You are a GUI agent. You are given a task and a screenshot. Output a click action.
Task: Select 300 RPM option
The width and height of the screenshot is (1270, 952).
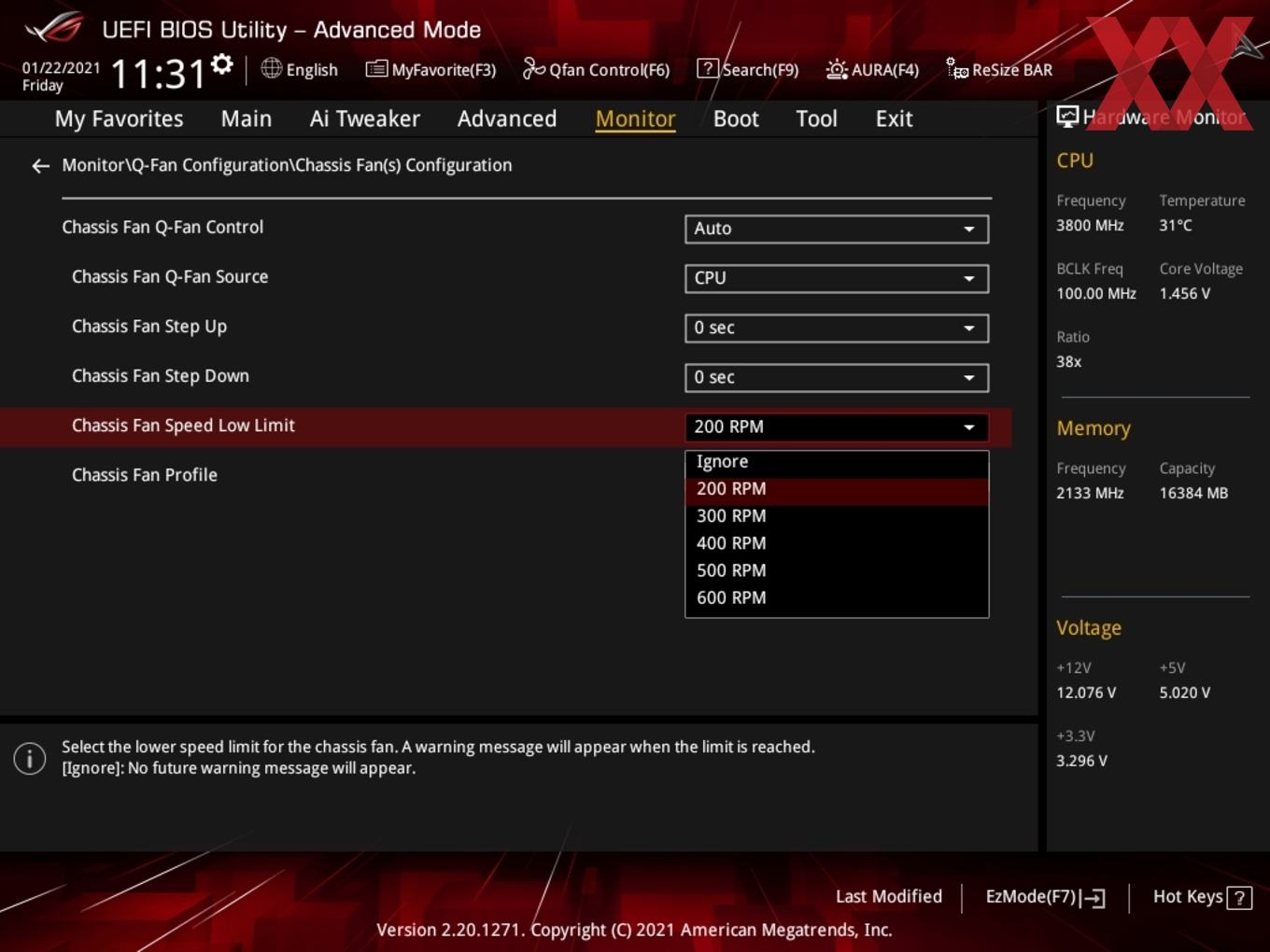(837, 516)
